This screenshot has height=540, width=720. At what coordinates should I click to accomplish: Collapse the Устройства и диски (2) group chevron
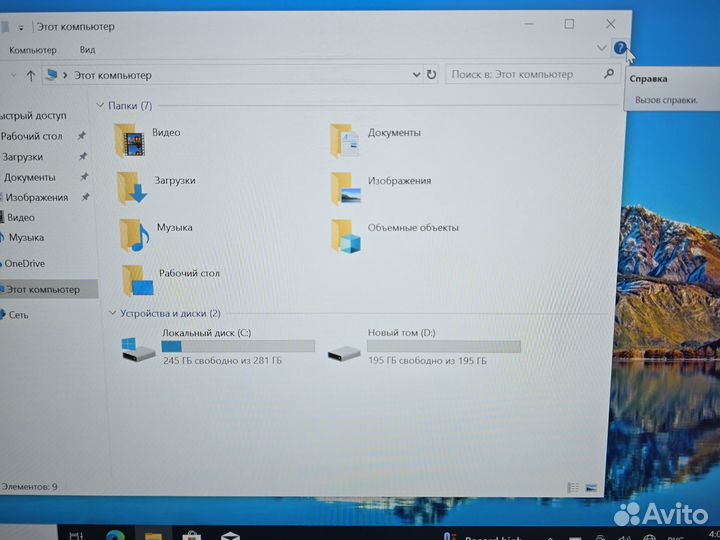tap(112, 313)
